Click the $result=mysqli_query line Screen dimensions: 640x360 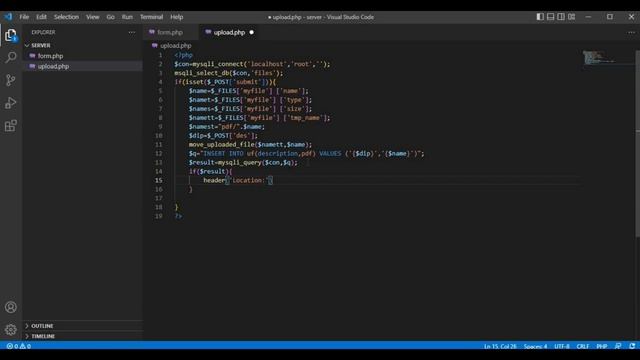coord(243,162)
